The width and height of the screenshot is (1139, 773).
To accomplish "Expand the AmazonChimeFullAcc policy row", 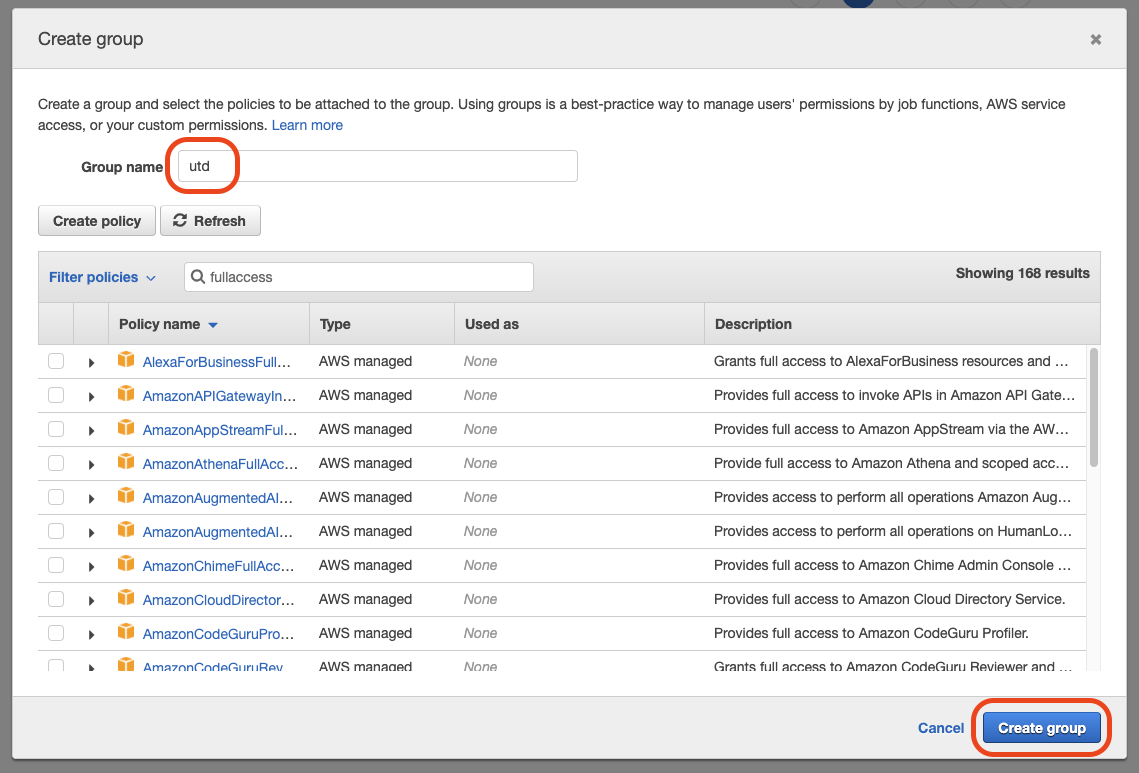I will (x=91, y=567).
